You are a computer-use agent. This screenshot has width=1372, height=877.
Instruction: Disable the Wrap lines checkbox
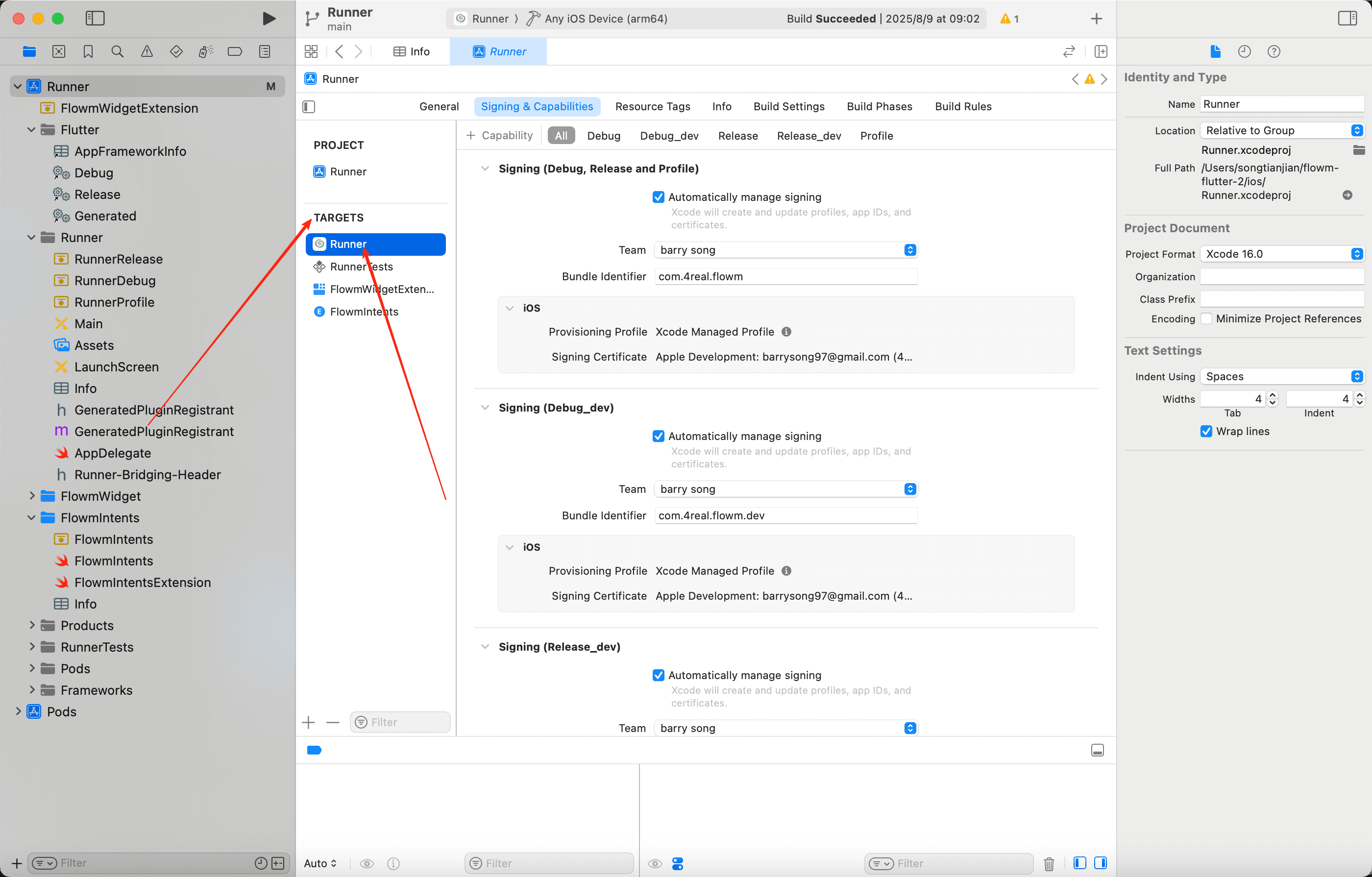pos(1206,431)
